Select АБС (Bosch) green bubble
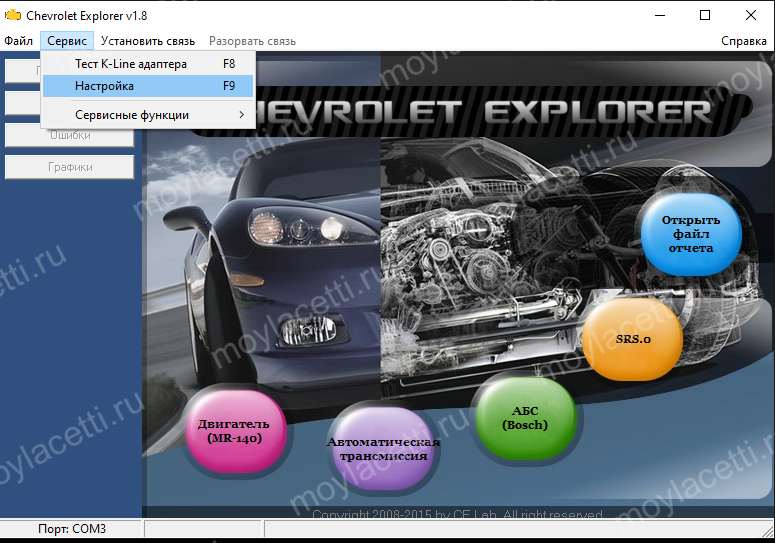This screenshot has width=775, height=543. coord(525,418)
